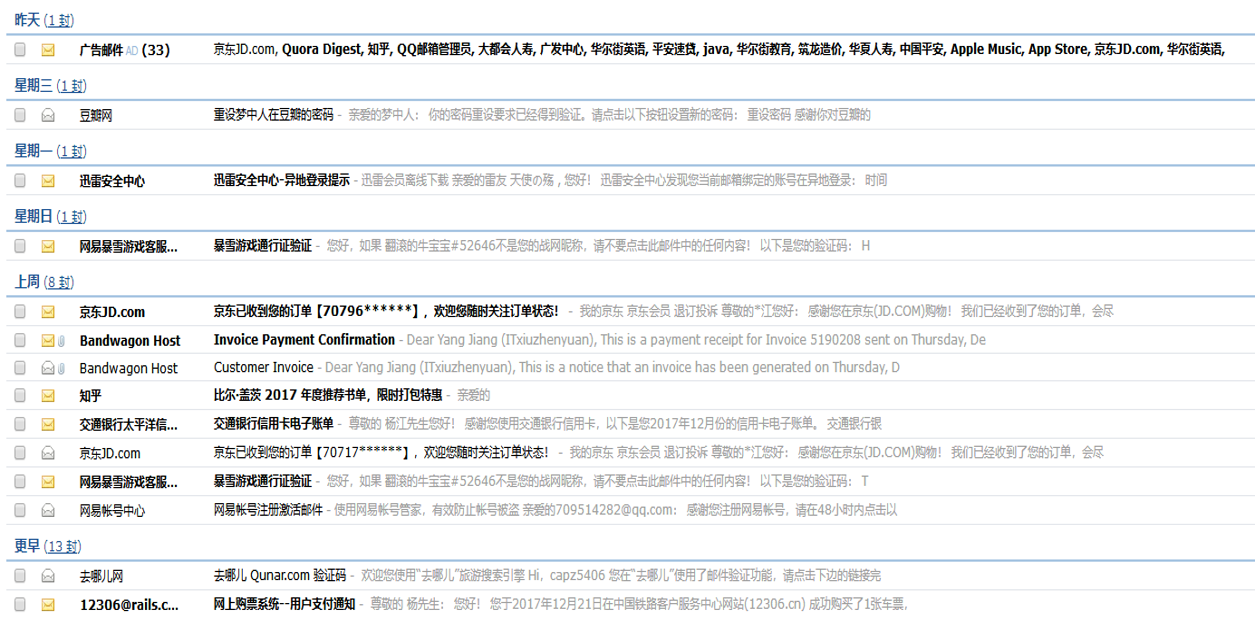This screenshot has width=1255, height=618.
Task: Click Quora Digest in the 广告邮件 sender list
Action: [x=321, y=49]
